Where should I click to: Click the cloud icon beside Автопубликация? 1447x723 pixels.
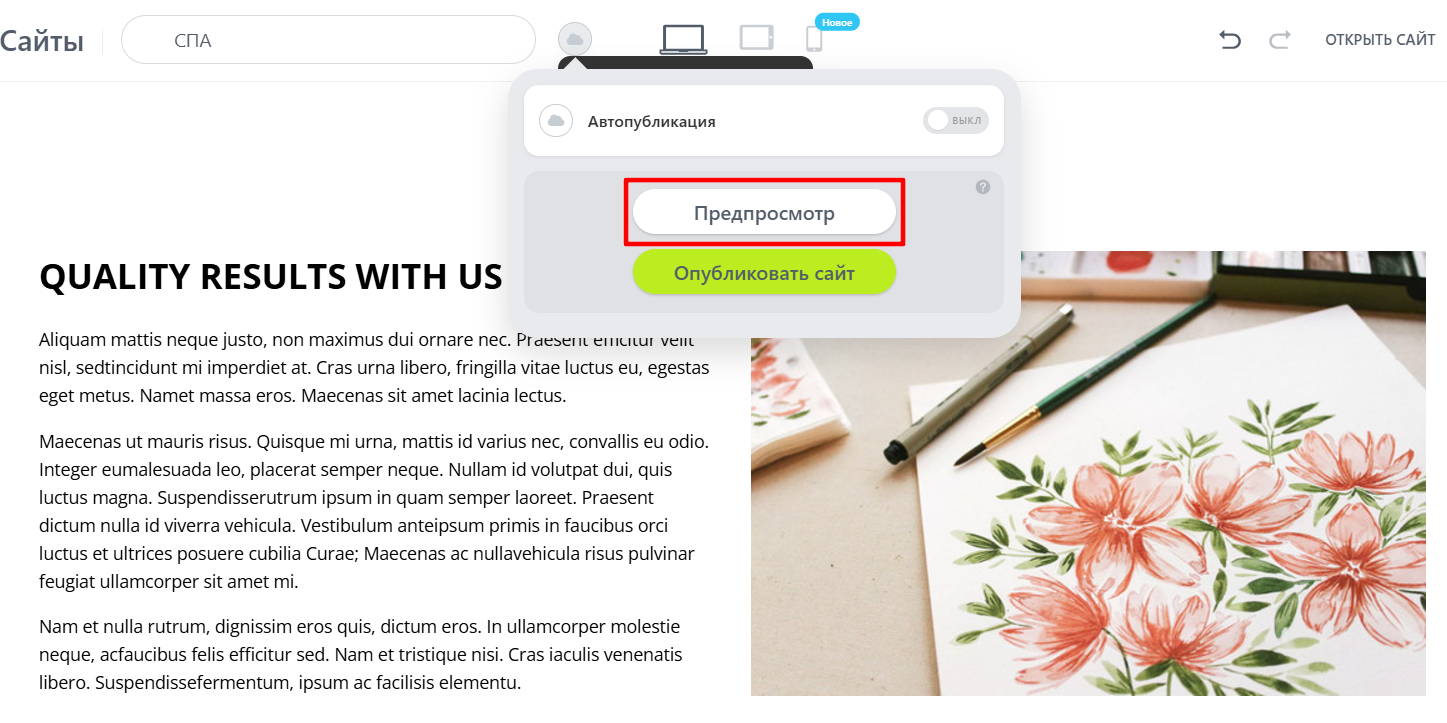pos(556,121)
